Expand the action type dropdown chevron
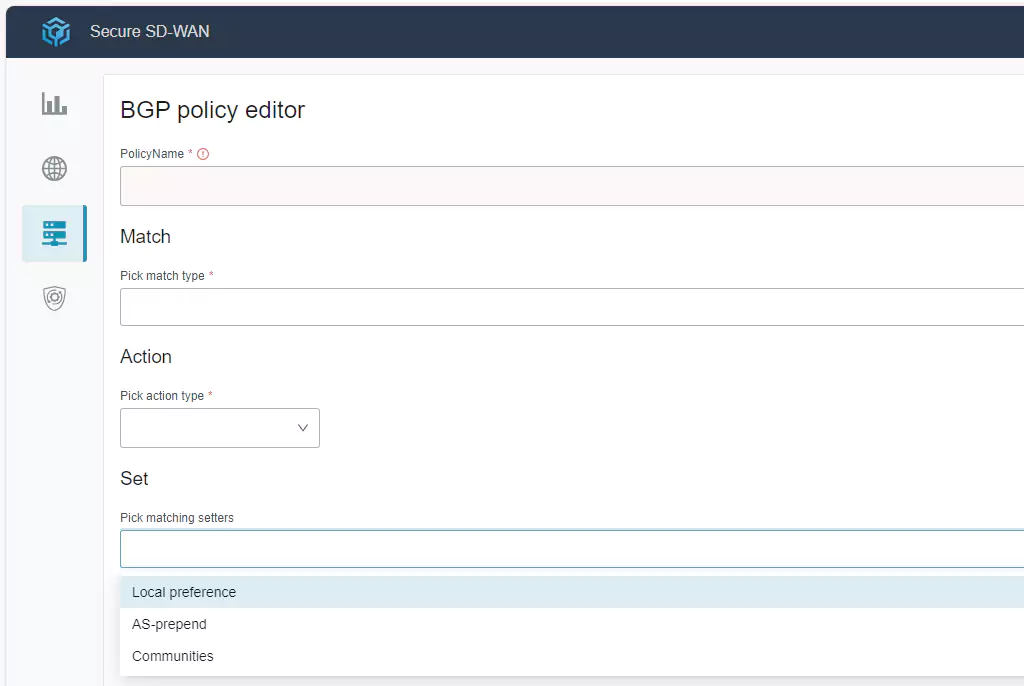Image resolution: width=1024 pixels, height=686 pixels. click(303, 428)
